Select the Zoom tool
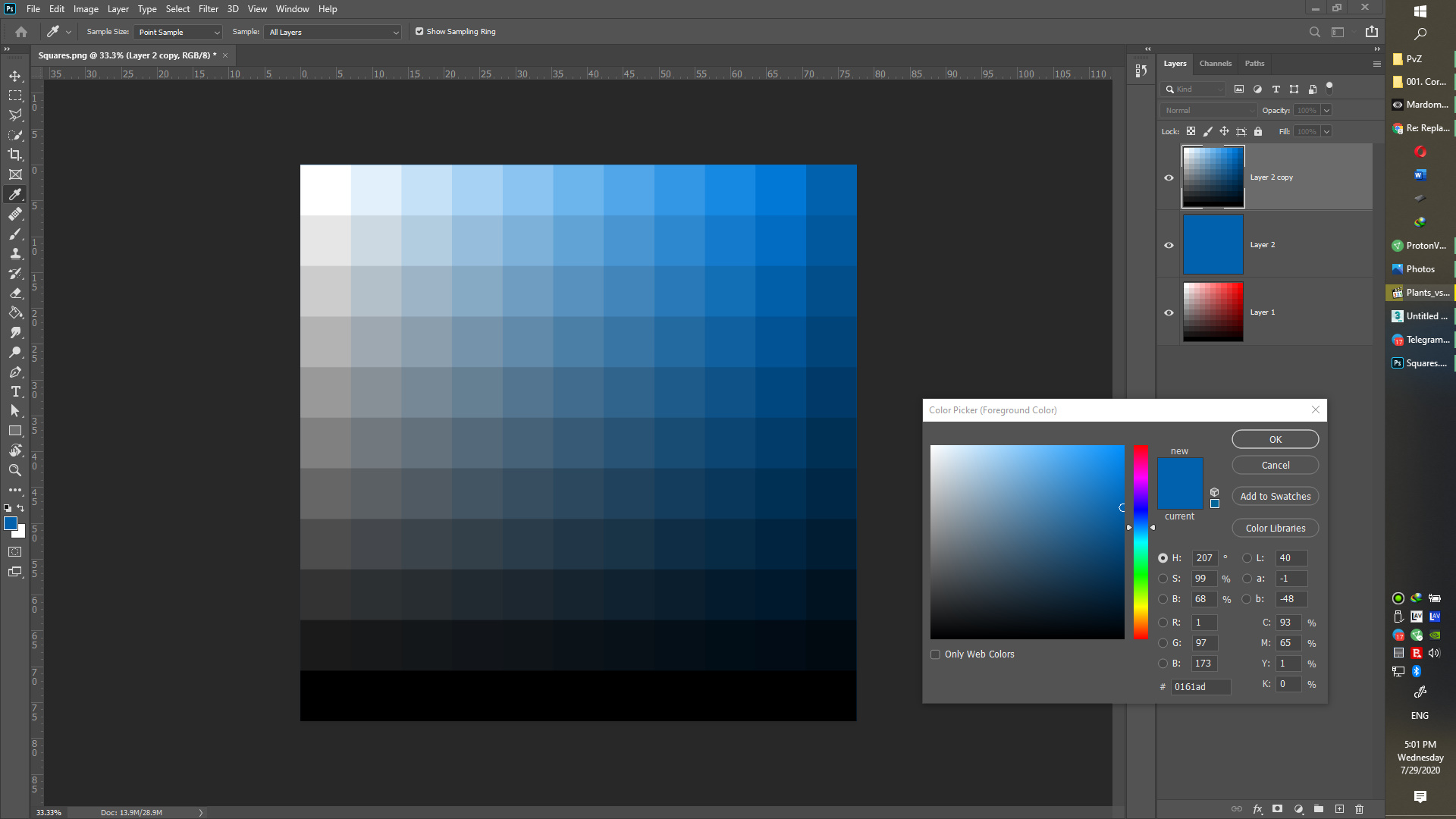The height and width of the screenshot is (819, 1456). 15,470
